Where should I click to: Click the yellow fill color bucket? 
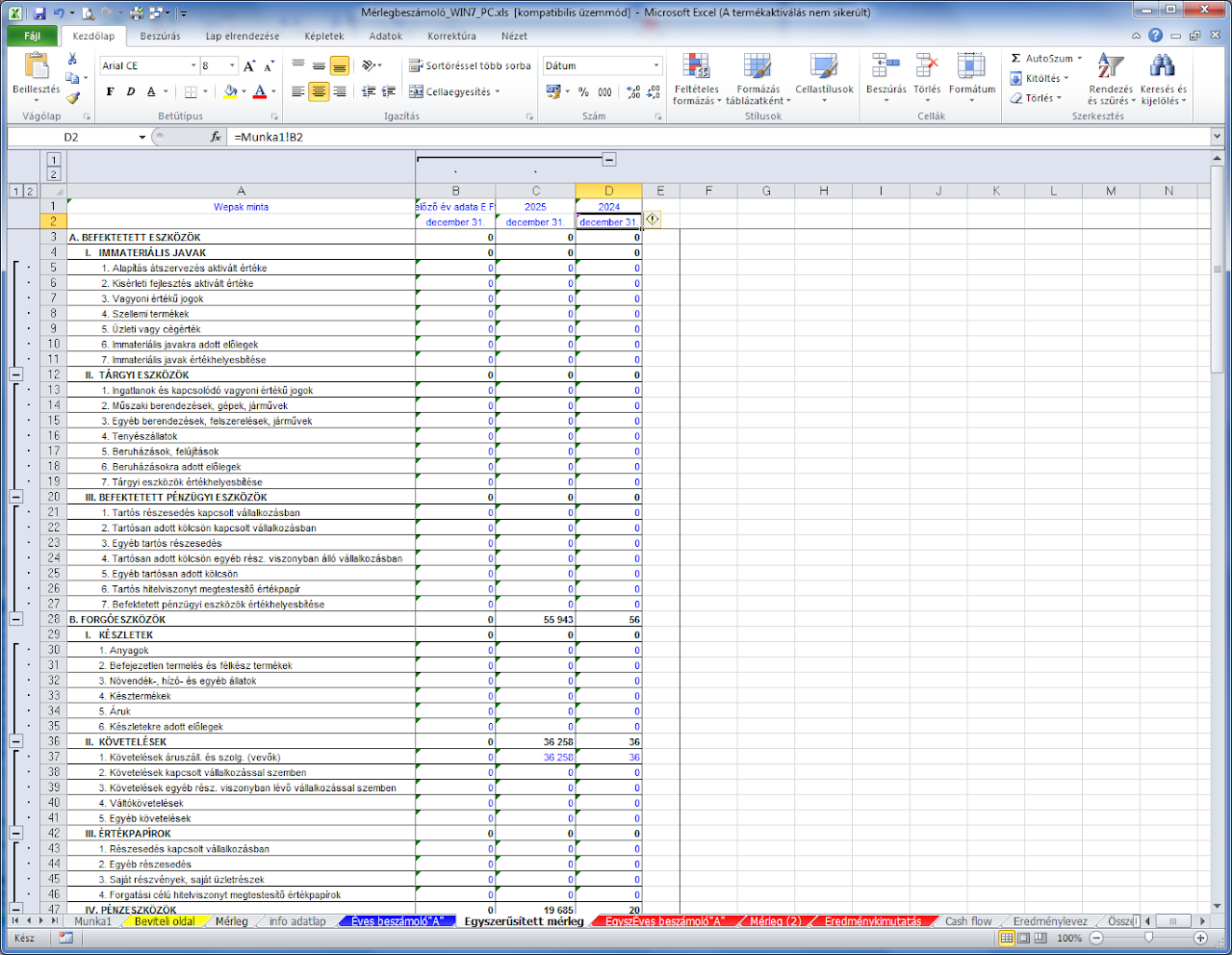(230, 91)
